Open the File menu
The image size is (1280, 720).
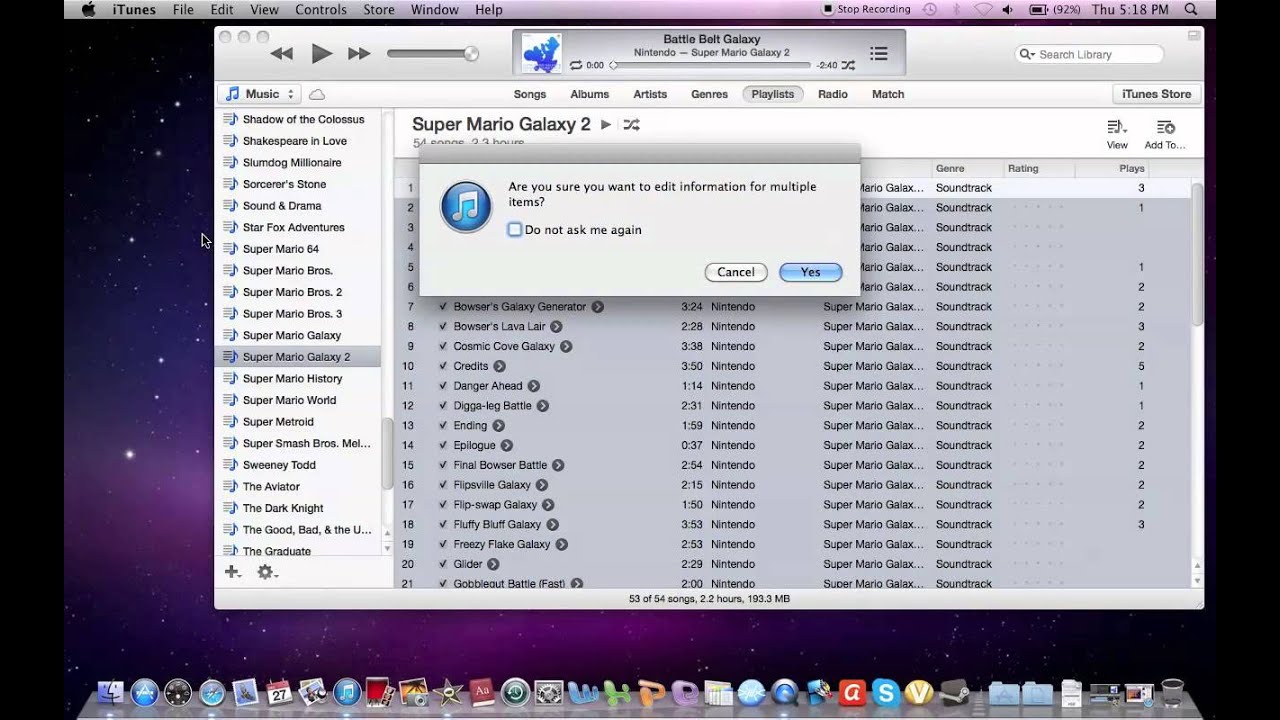[183, 9]
